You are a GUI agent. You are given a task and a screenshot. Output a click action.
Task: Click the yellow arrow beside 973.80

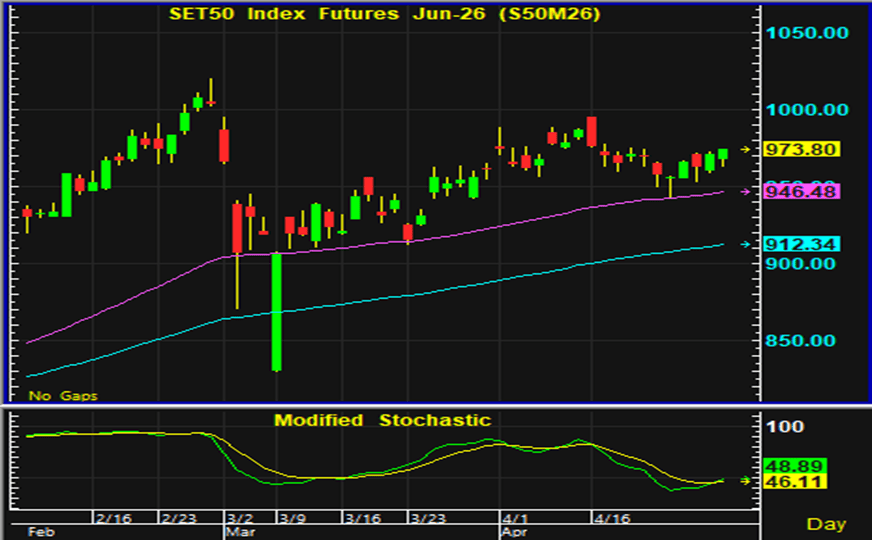click(745, 149)
